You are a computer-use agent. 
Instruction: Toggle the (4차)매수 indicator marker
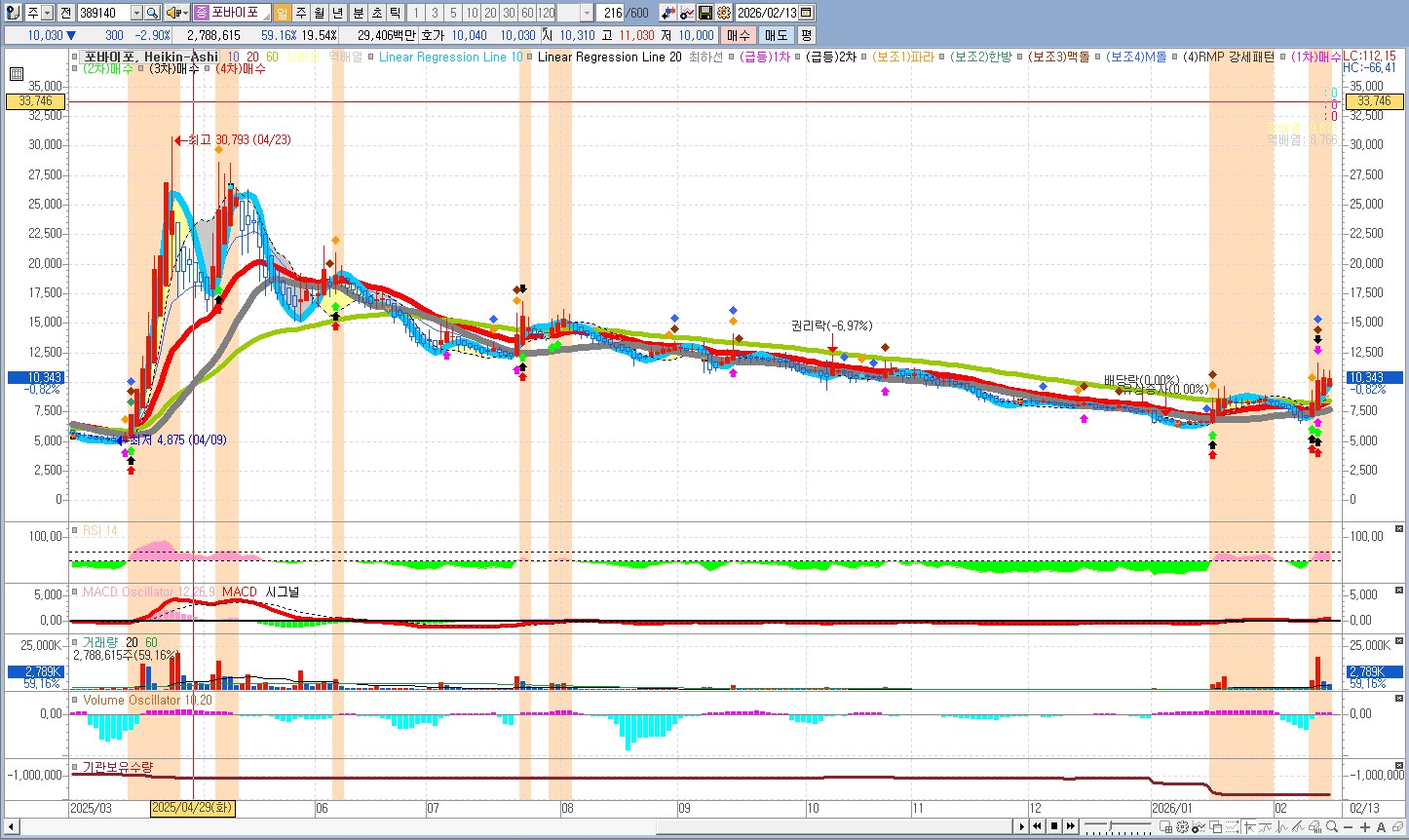coord(209,69)
